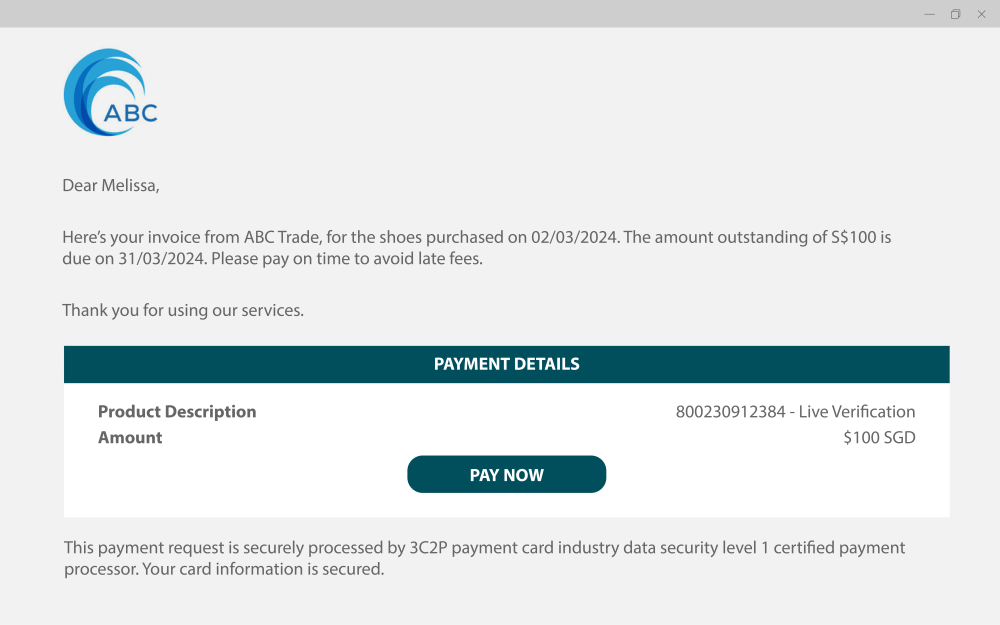The image size is (1000, 625).
Task: Restore down the window
Action: [955, 14]
